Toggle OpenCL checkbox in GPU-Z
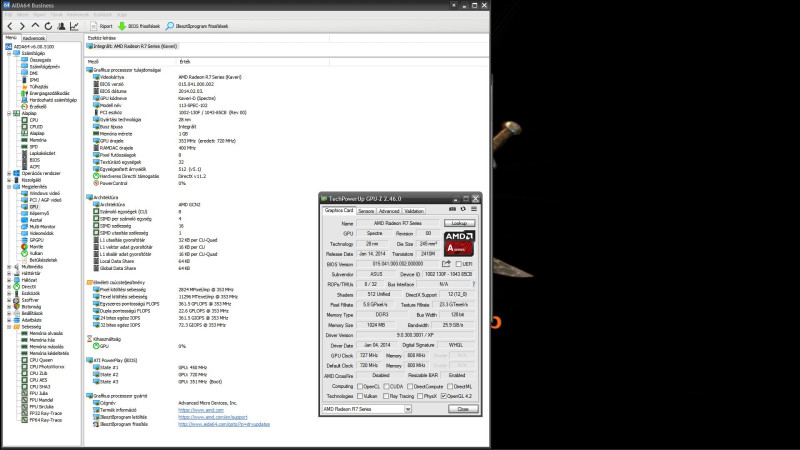 pos(360,386)
